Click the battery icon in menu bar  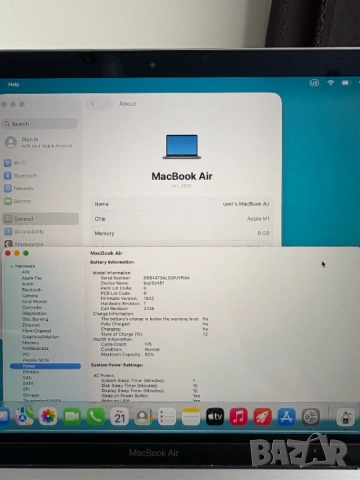coord(346,82)
